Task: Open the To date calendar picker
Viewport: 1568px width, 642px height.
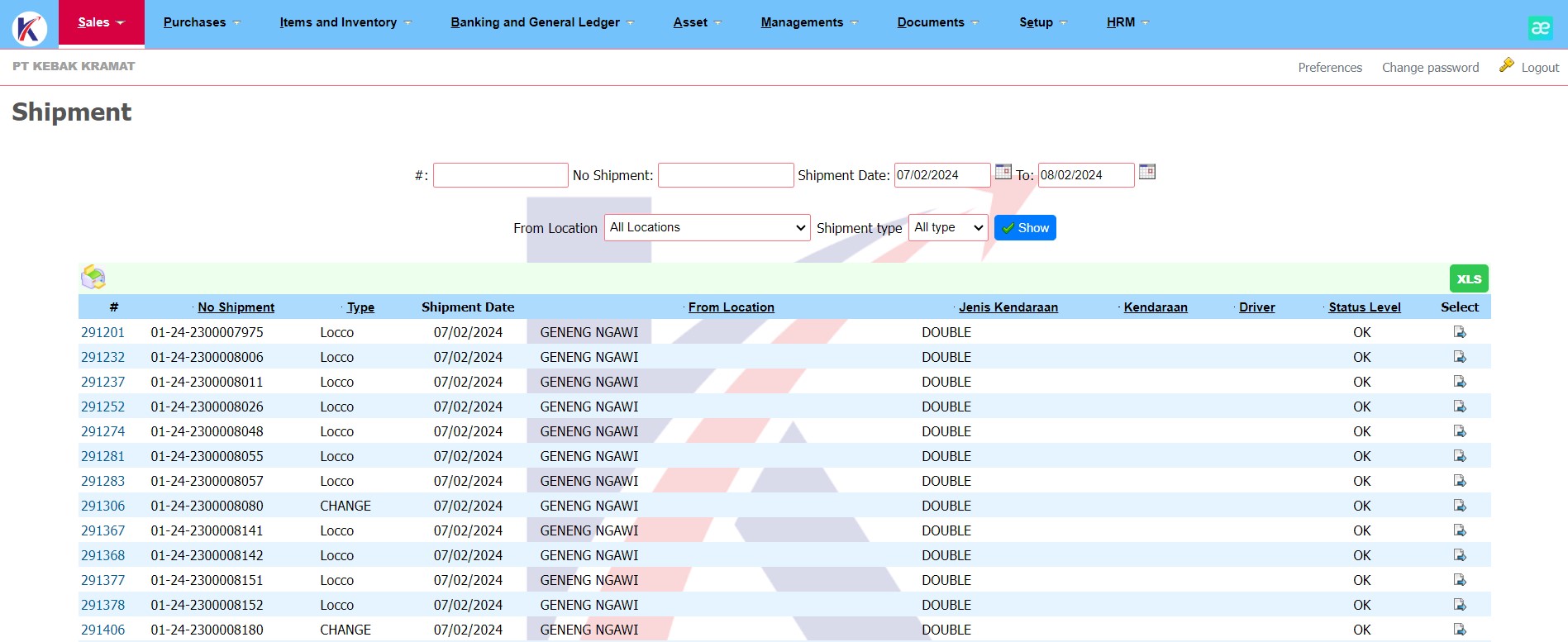Action: [x=1146, y=172]
